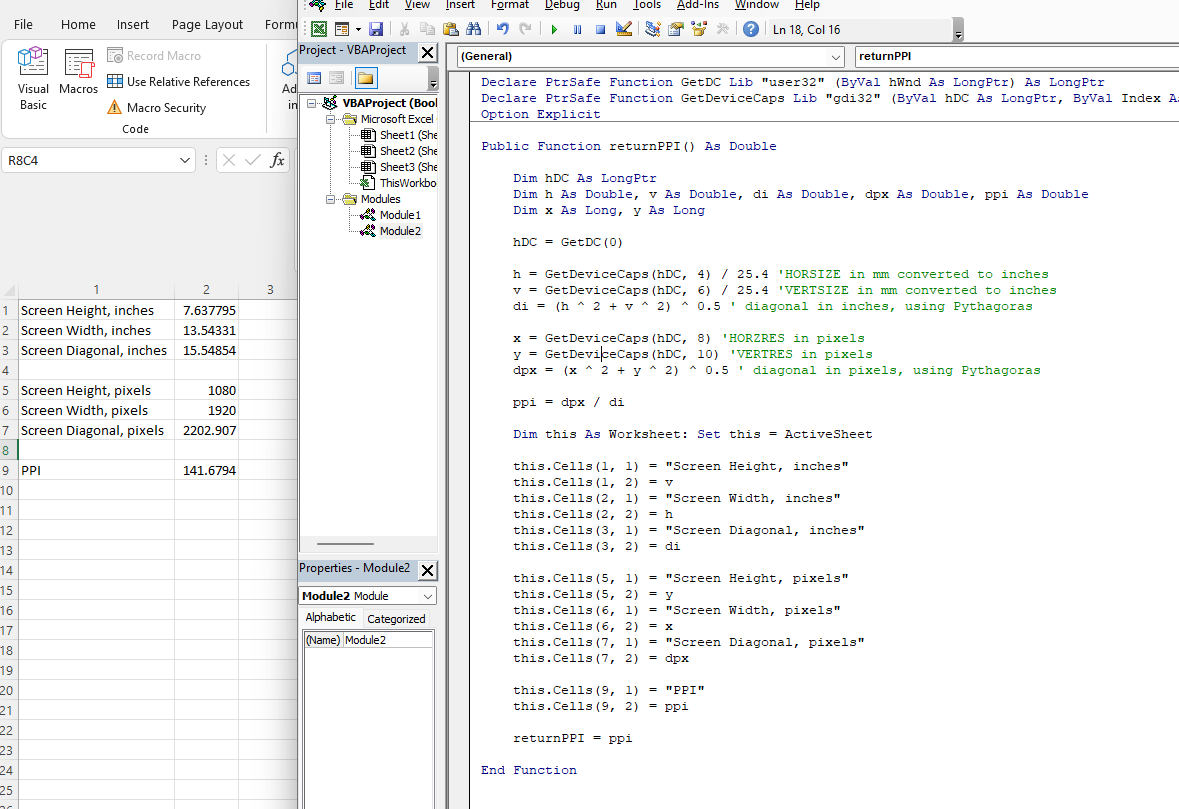Collapse the Modules folder node
Screen dimensions: 1179x809
[x=330, y=199]
